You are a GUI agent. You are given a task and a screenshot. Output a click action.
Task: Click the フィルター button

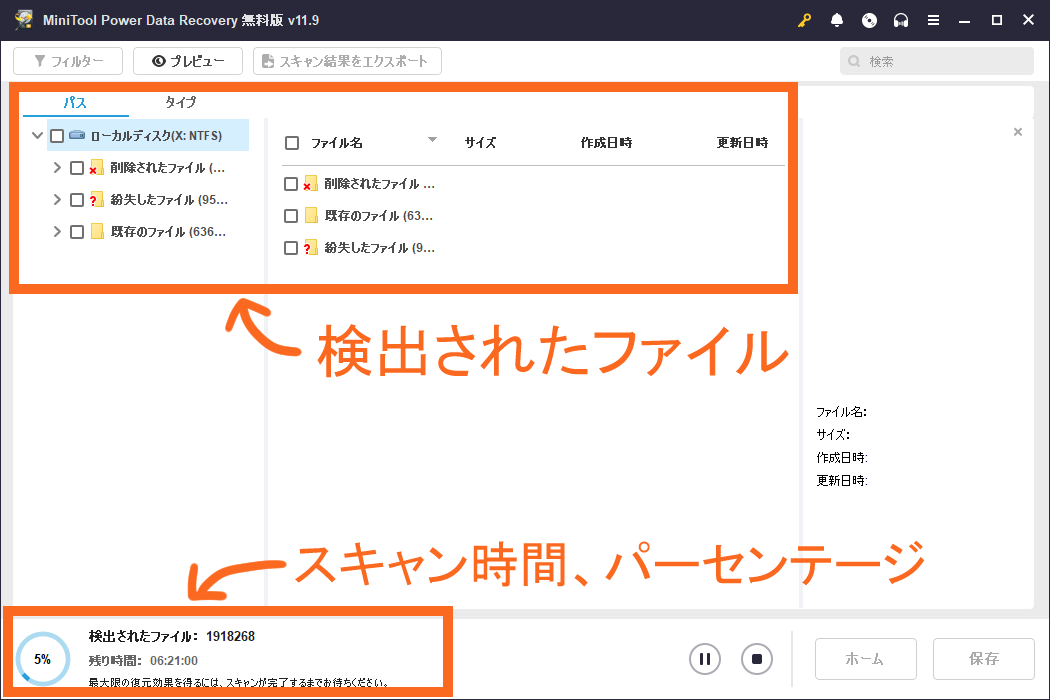click(x=68, y=61)
